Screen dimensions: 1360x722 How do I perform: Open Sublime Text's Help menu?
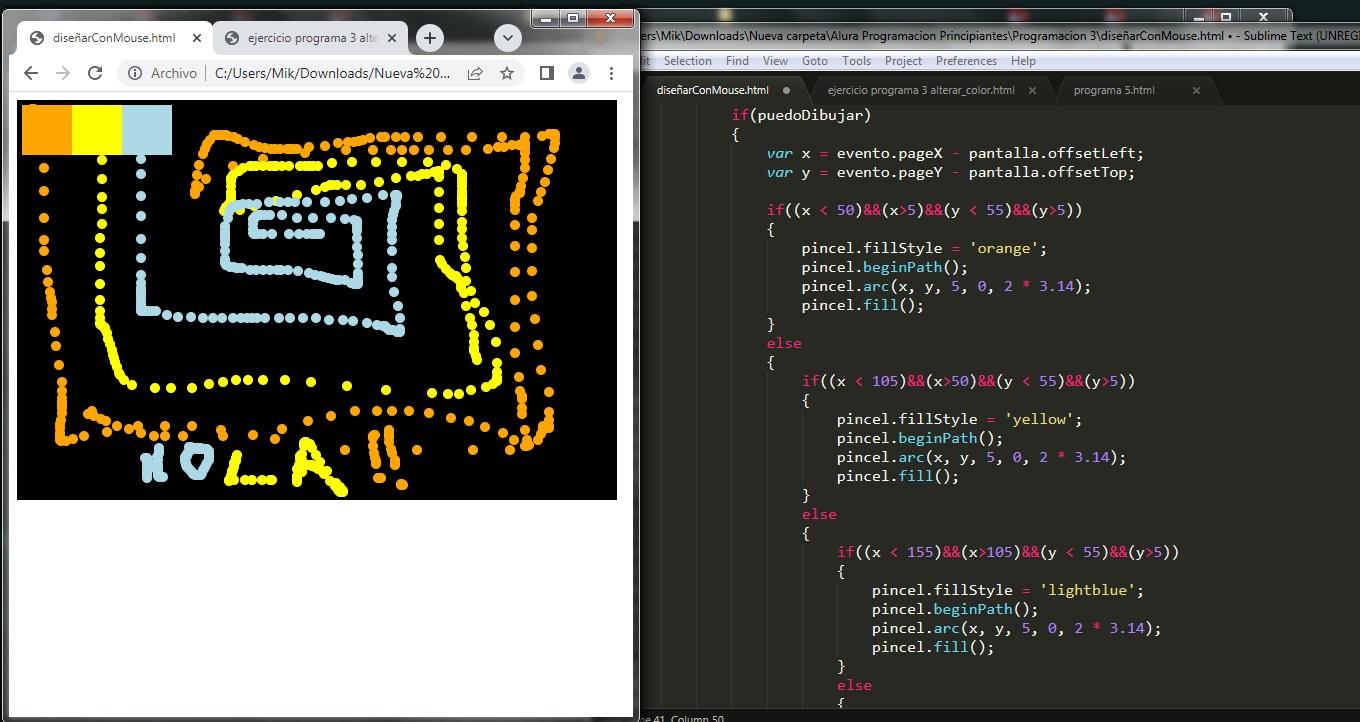point(1023,61)
